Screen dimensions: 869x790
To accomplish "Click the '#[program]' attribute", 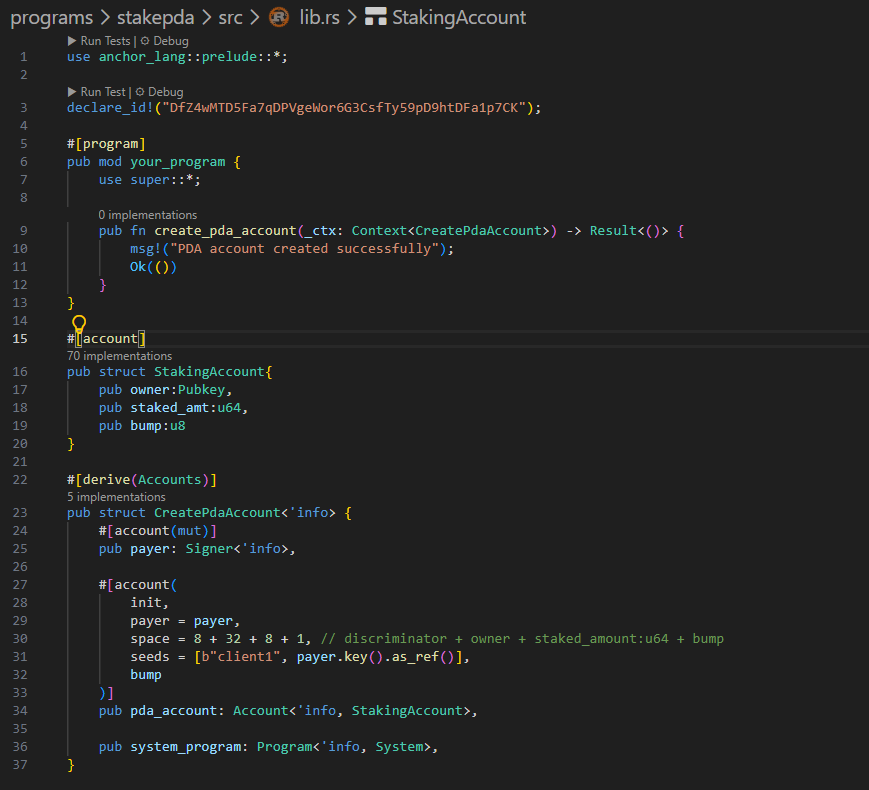I will pyautogui.click(x=106, y=144).
